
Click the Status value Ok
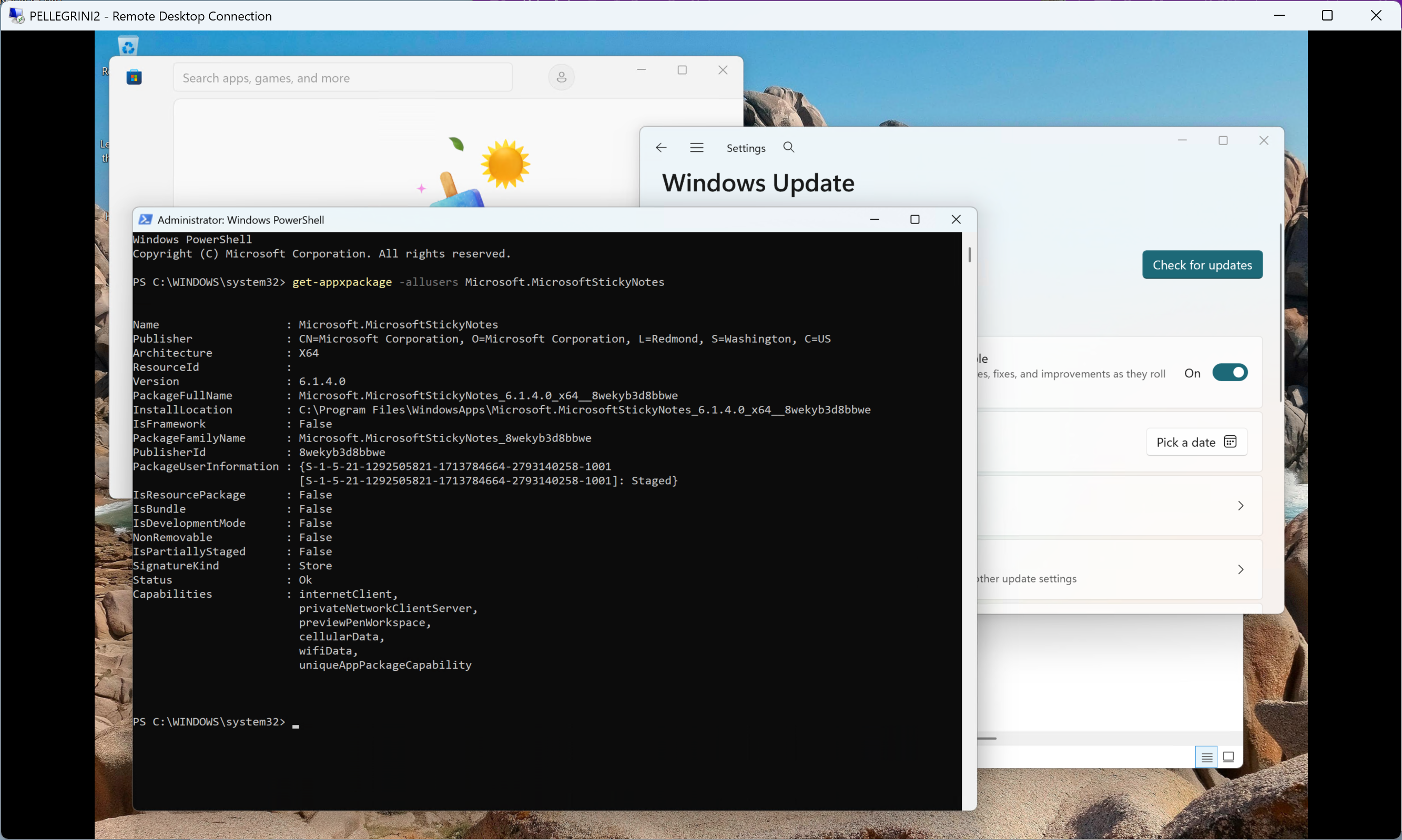(305, 580)
